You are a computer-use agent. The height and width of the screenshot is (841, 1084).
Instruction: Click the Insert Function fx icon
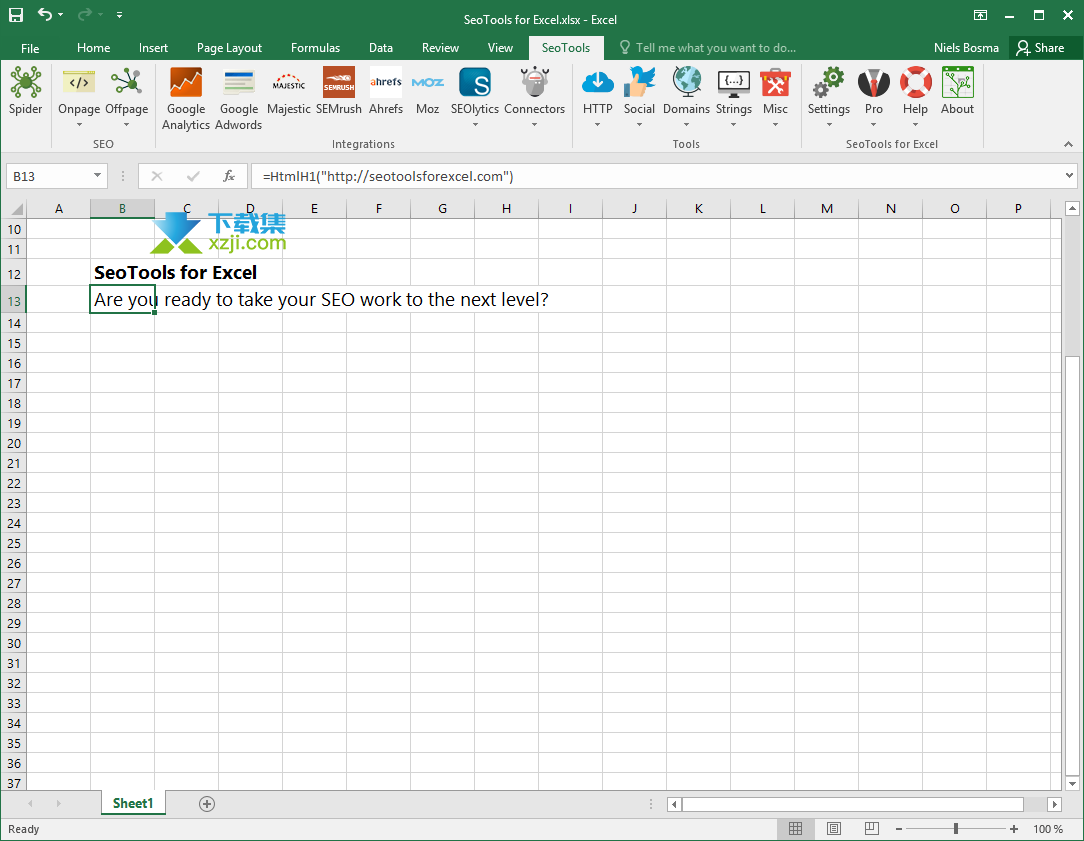(229, 176)
